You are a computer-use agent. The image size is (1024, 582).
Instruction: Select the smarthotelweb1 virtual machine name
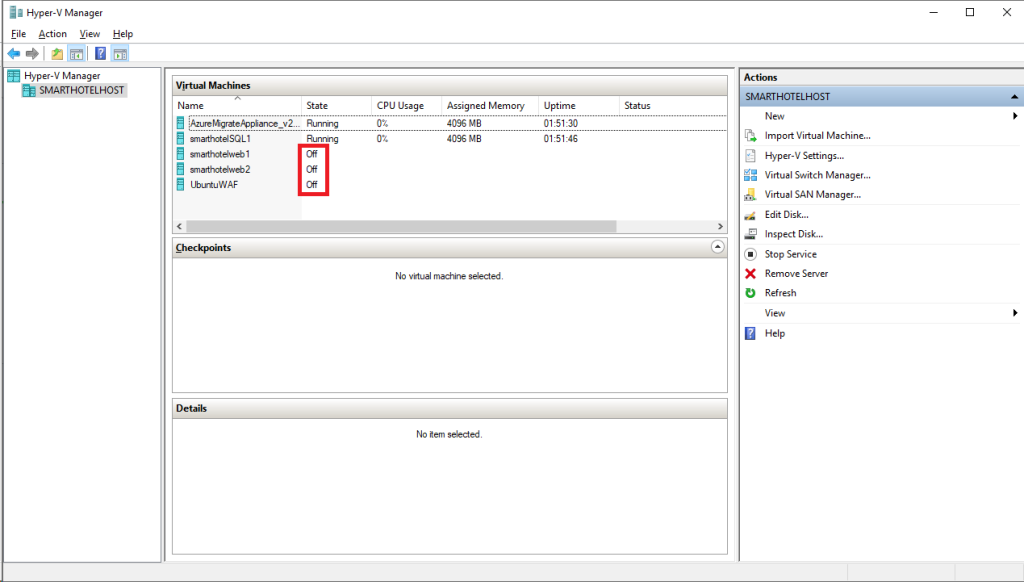pos(219,154)
